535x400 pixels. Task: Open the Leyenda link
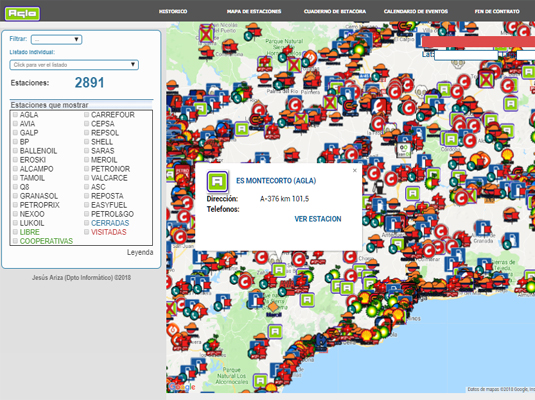point(140,253)
